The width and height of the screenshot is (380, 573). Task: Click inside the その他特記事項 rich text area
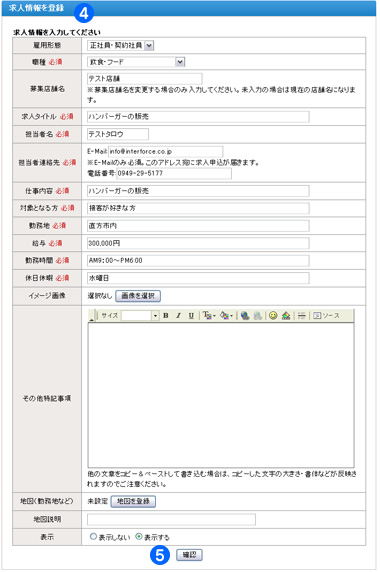[221, 395]
